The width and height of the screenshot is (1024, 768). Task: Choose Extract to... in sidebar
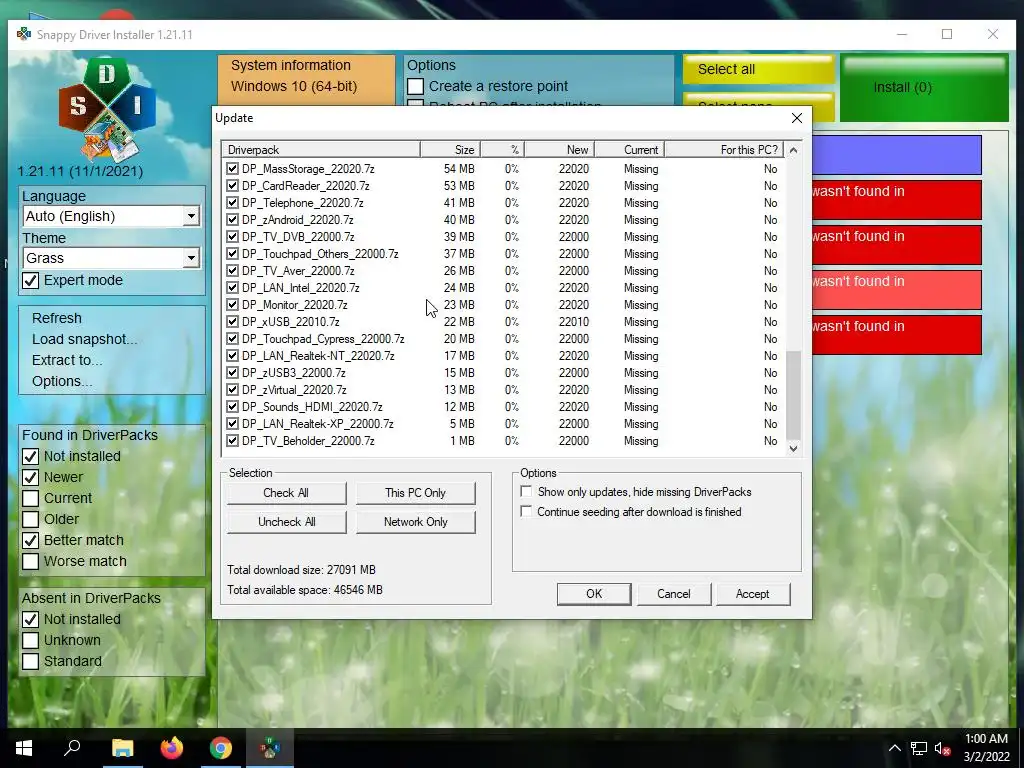[67, 360]
